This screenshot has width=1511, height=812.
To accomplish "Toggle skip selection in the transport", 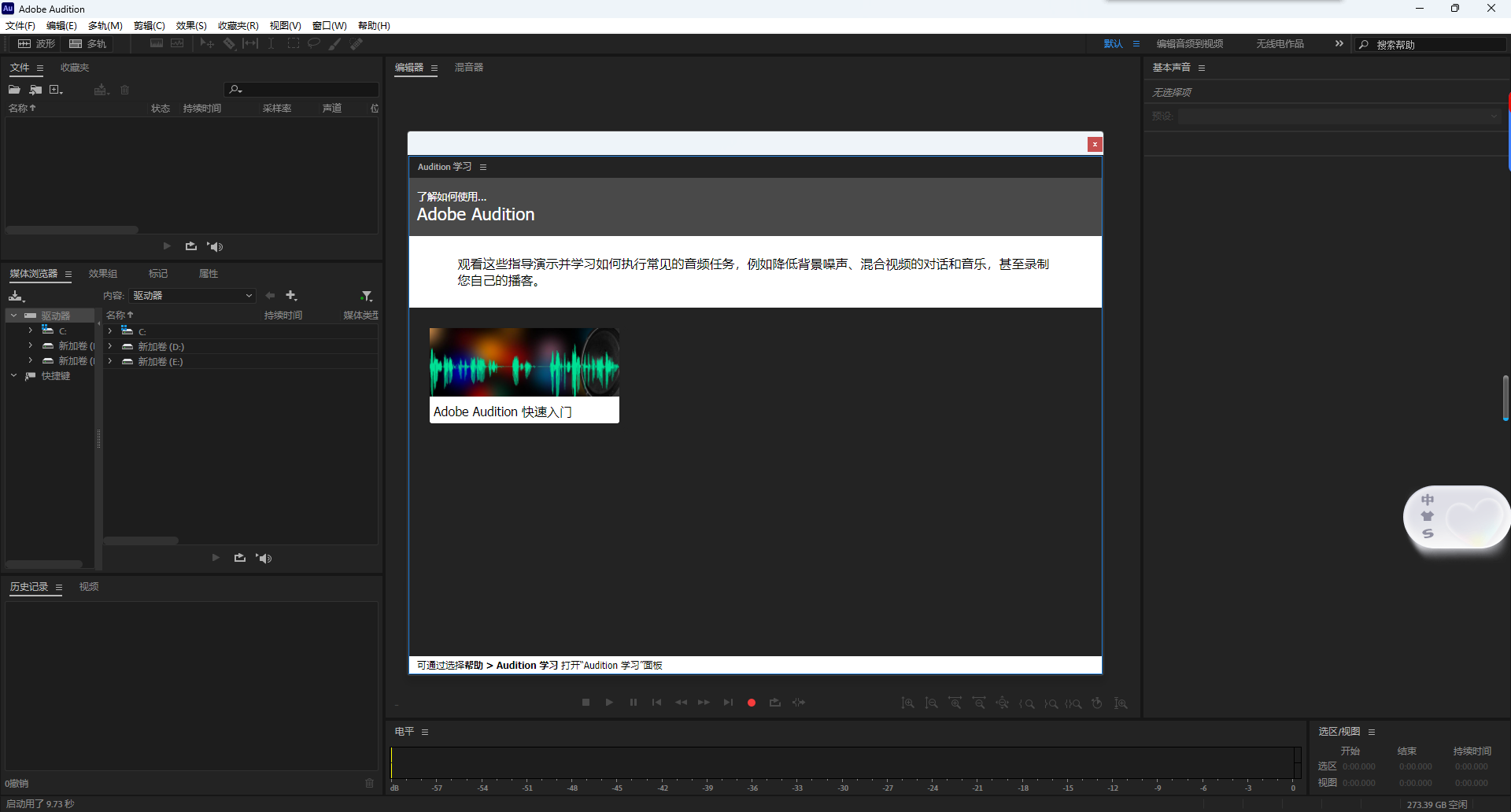I will tap(798, 702).
